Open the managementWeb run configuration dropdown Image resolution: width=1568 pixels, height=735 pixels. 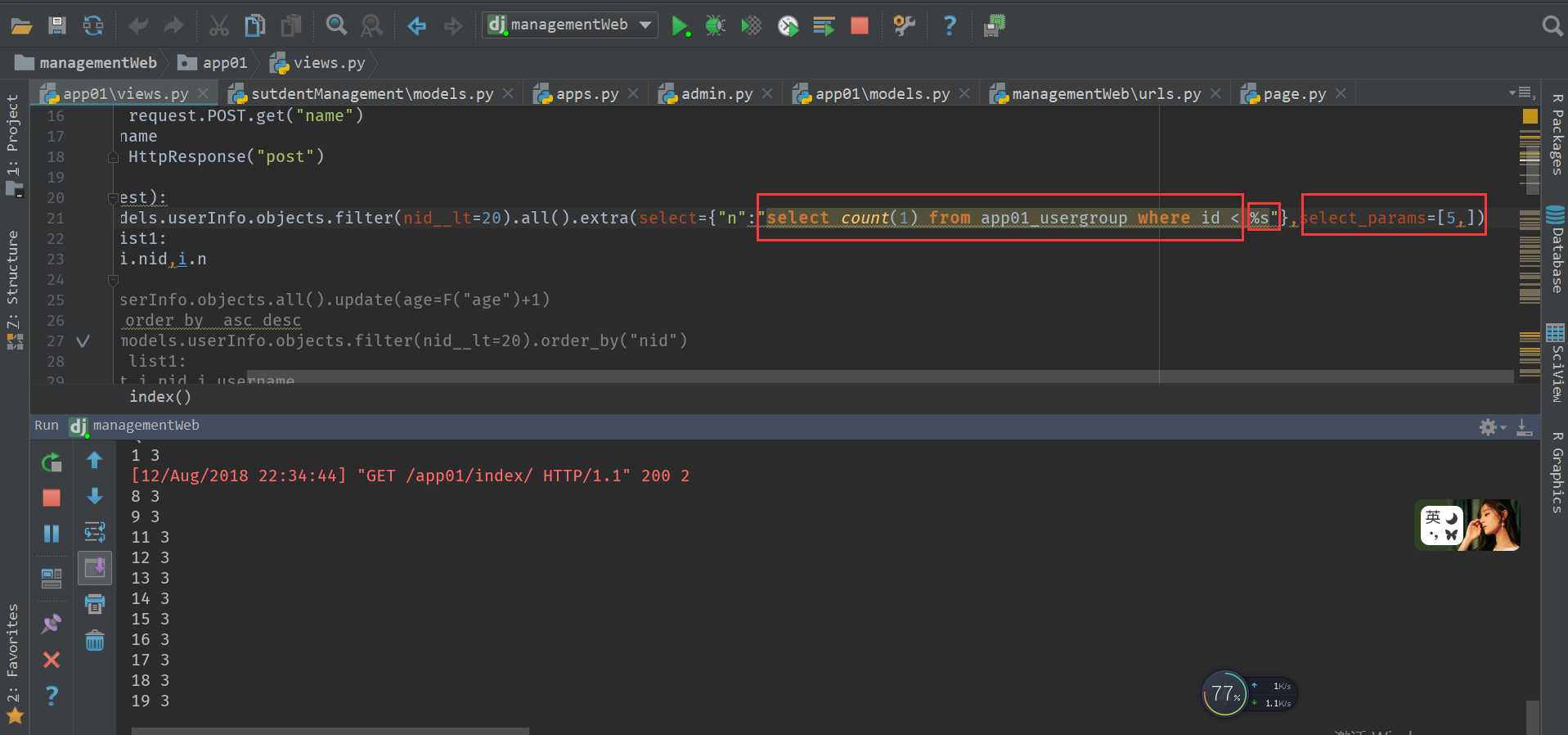[x=570, y=25]
